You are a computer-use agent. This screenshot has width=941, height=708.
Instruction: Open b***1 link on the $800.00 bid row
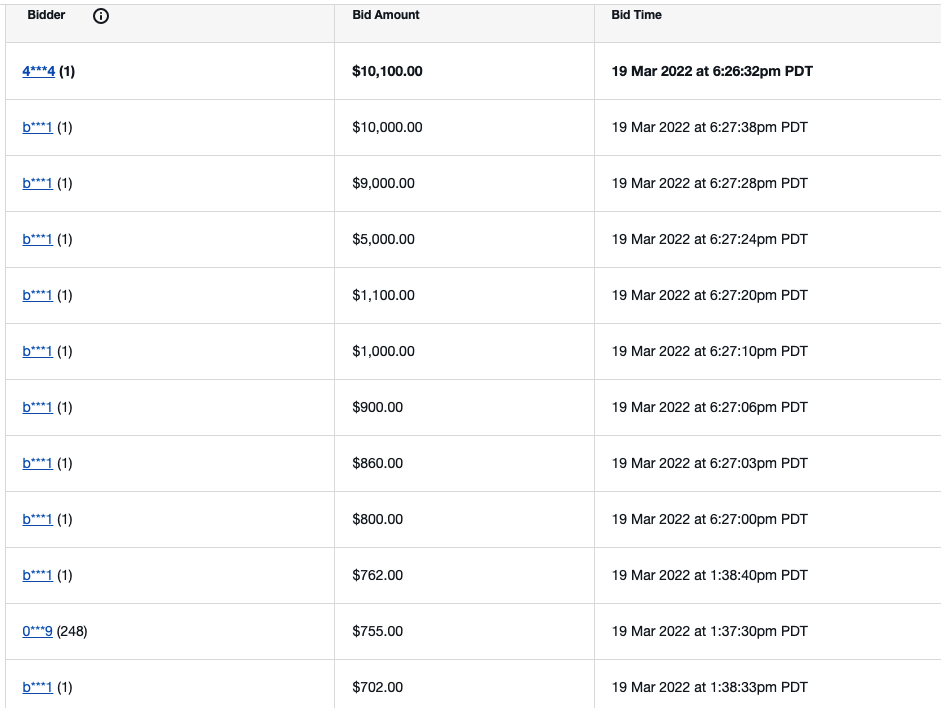pyautogui.click(x=35, y=519)
